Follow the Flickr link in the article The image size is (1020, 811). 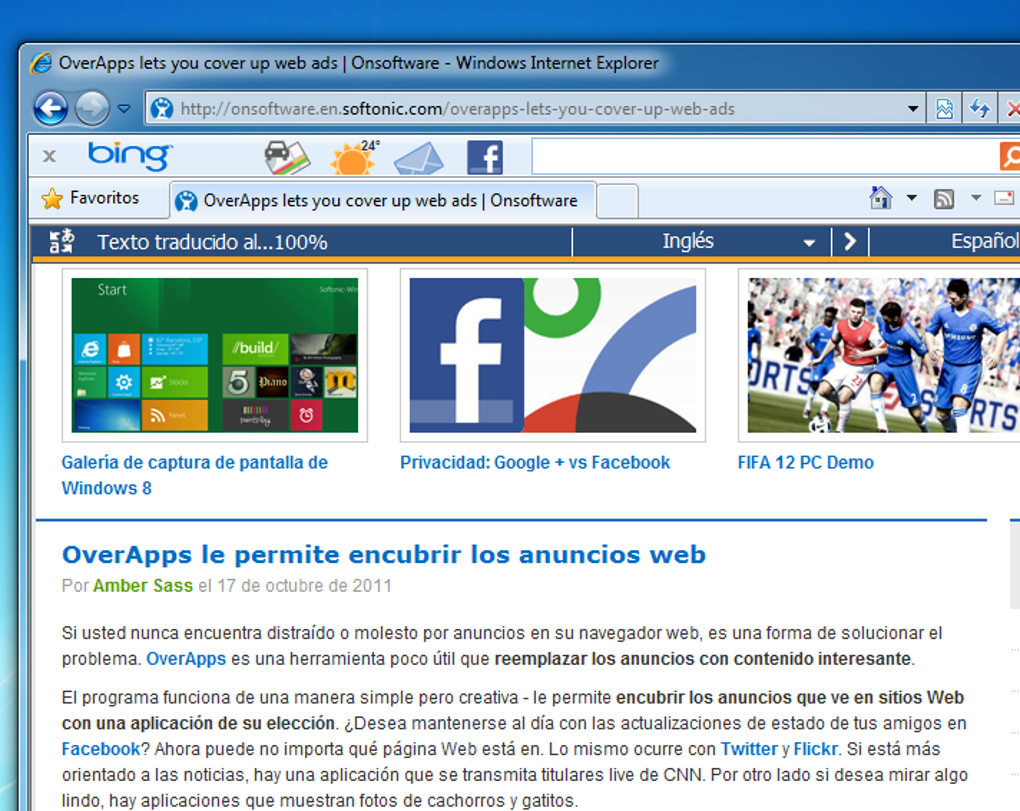tap(816, 749)
